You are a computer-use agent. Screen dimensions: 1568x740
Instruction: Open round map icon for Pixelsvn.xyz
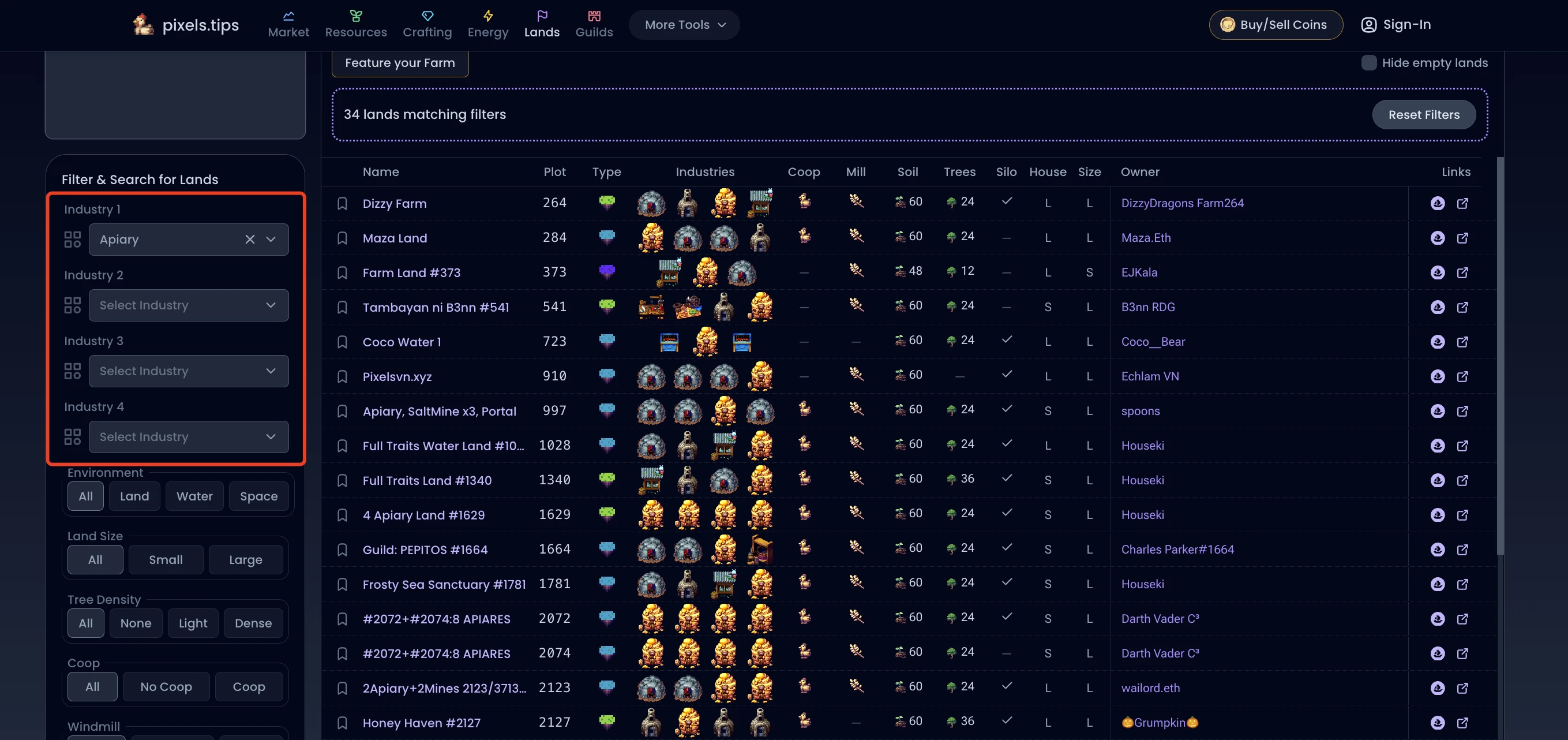click(1437, 376)
